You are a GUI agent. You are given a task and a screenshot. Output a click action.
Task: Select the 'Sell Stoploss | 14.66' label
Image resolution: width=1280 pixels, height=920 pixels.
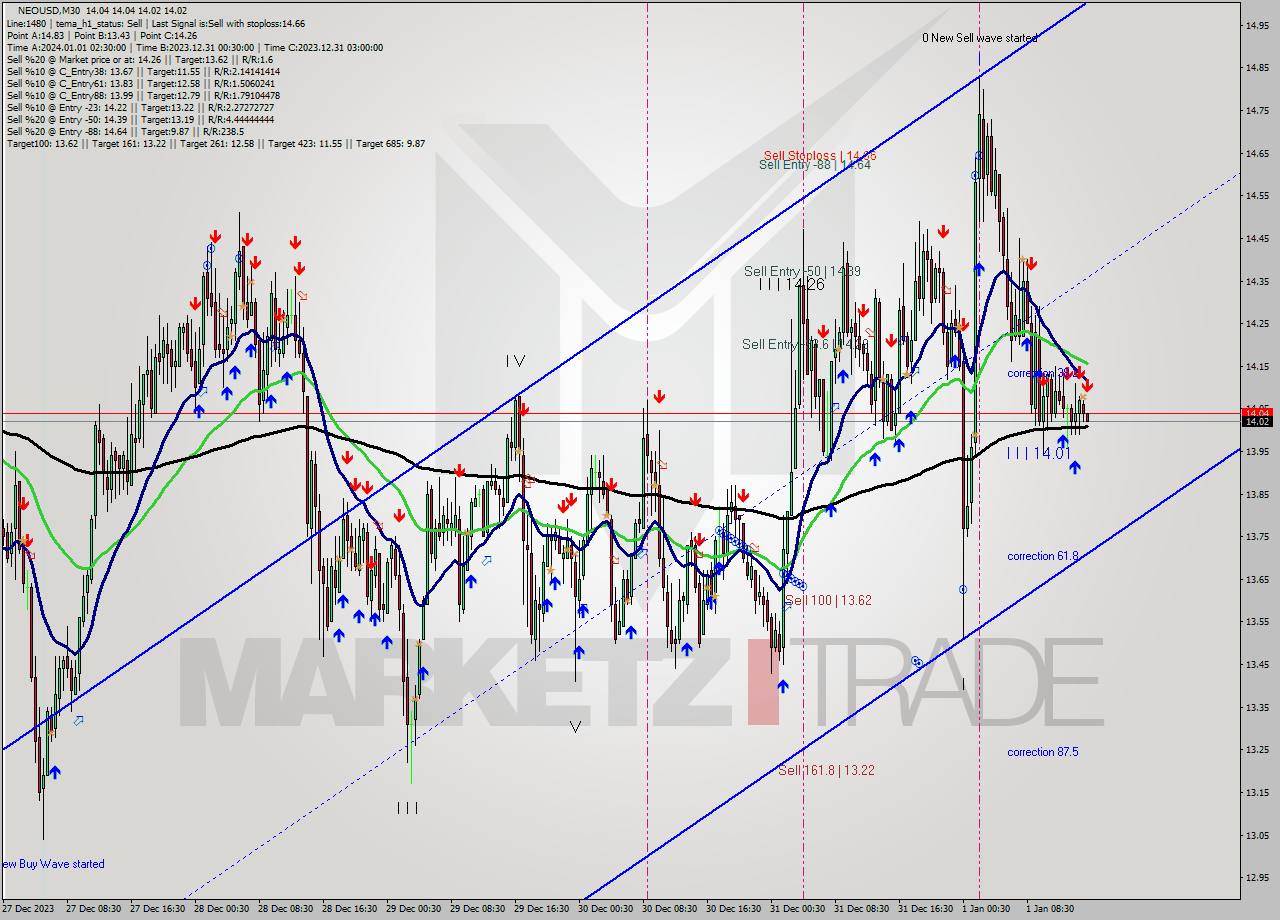820,155
